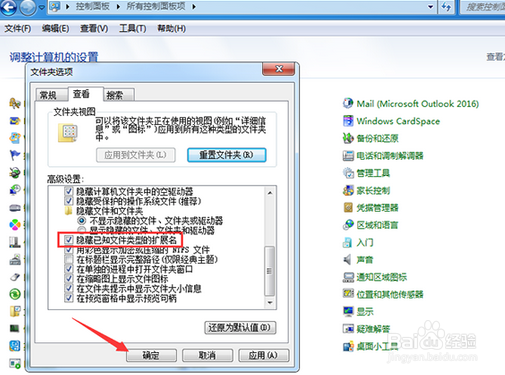Screen dimensions: 505x375
Task: Click the 通知区域图标 icon
Action: [348, 277]
